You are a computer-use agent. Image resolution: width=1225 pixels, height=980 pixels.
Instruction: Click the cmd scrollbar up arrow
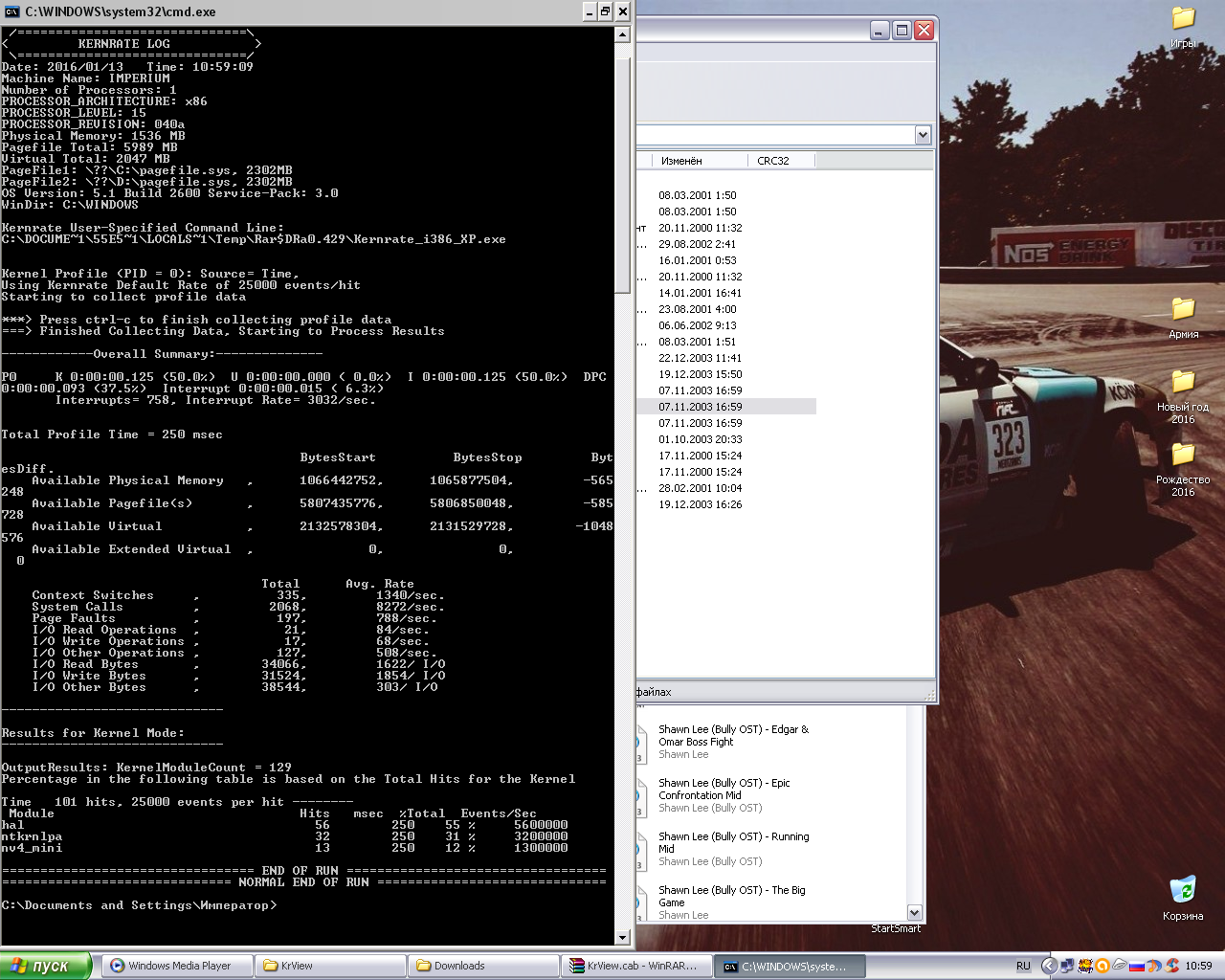point(622,34)
